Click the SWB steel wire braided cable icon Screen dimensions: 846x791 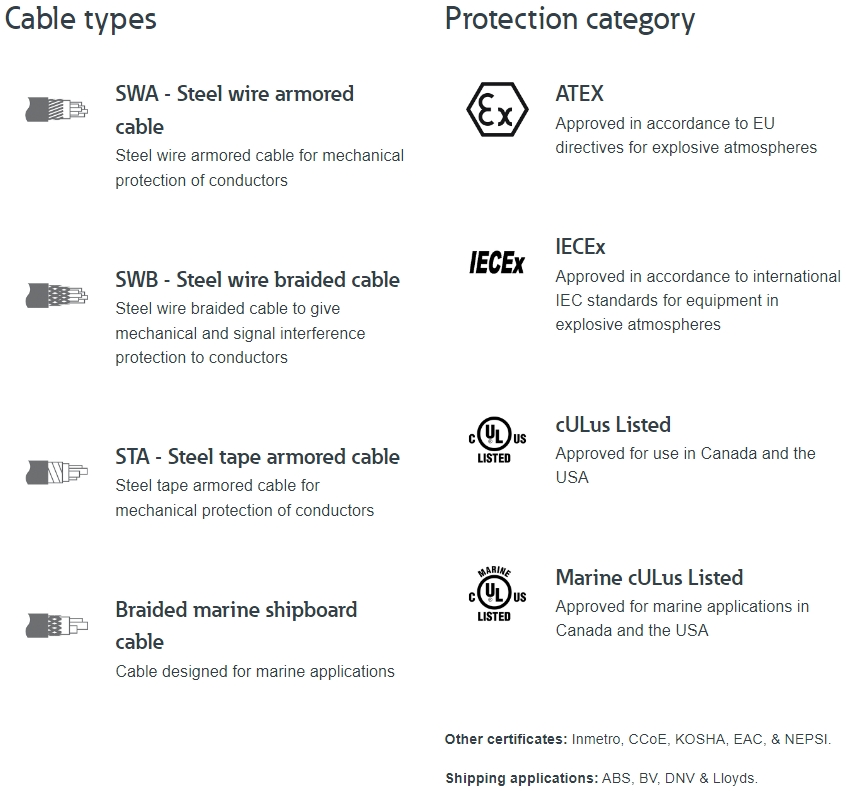pyautogui.click(x=57, y=296)
